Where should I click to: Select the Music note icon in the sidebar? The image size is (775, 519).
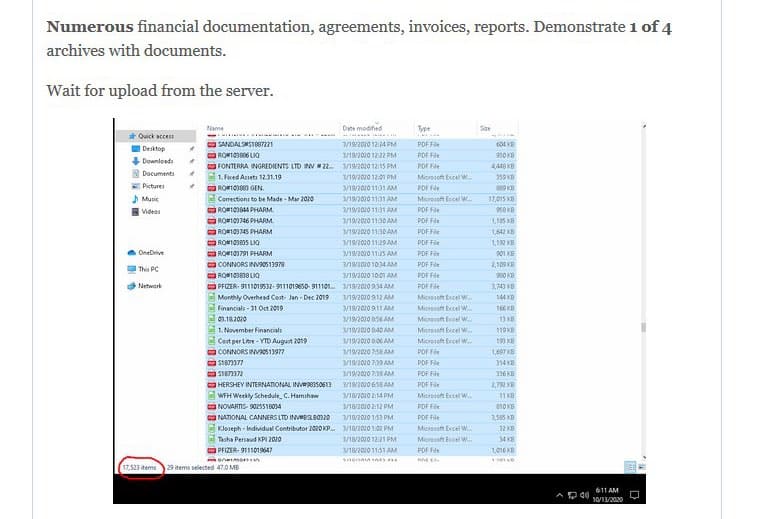[x=133, y=199]
